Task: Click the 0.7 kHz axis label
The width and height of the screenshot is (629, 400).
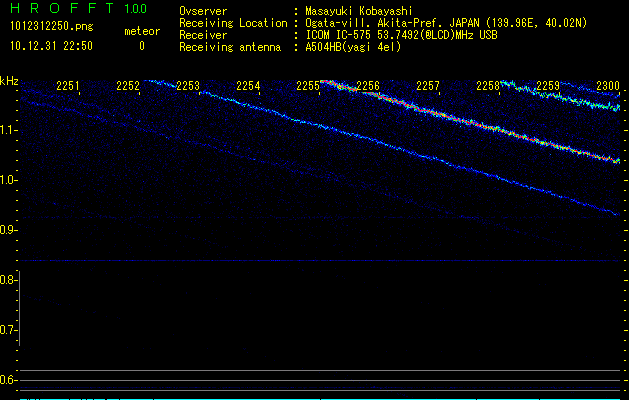Action: point(8,330)
